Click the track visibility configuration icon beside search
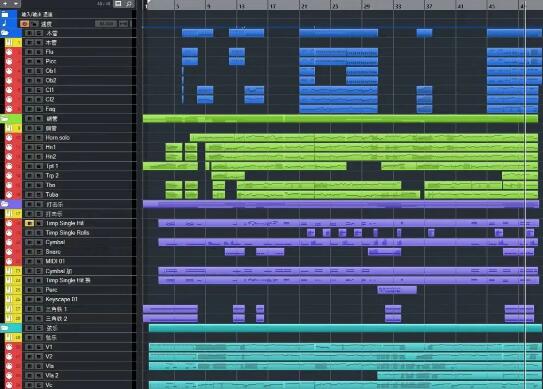 118,3
